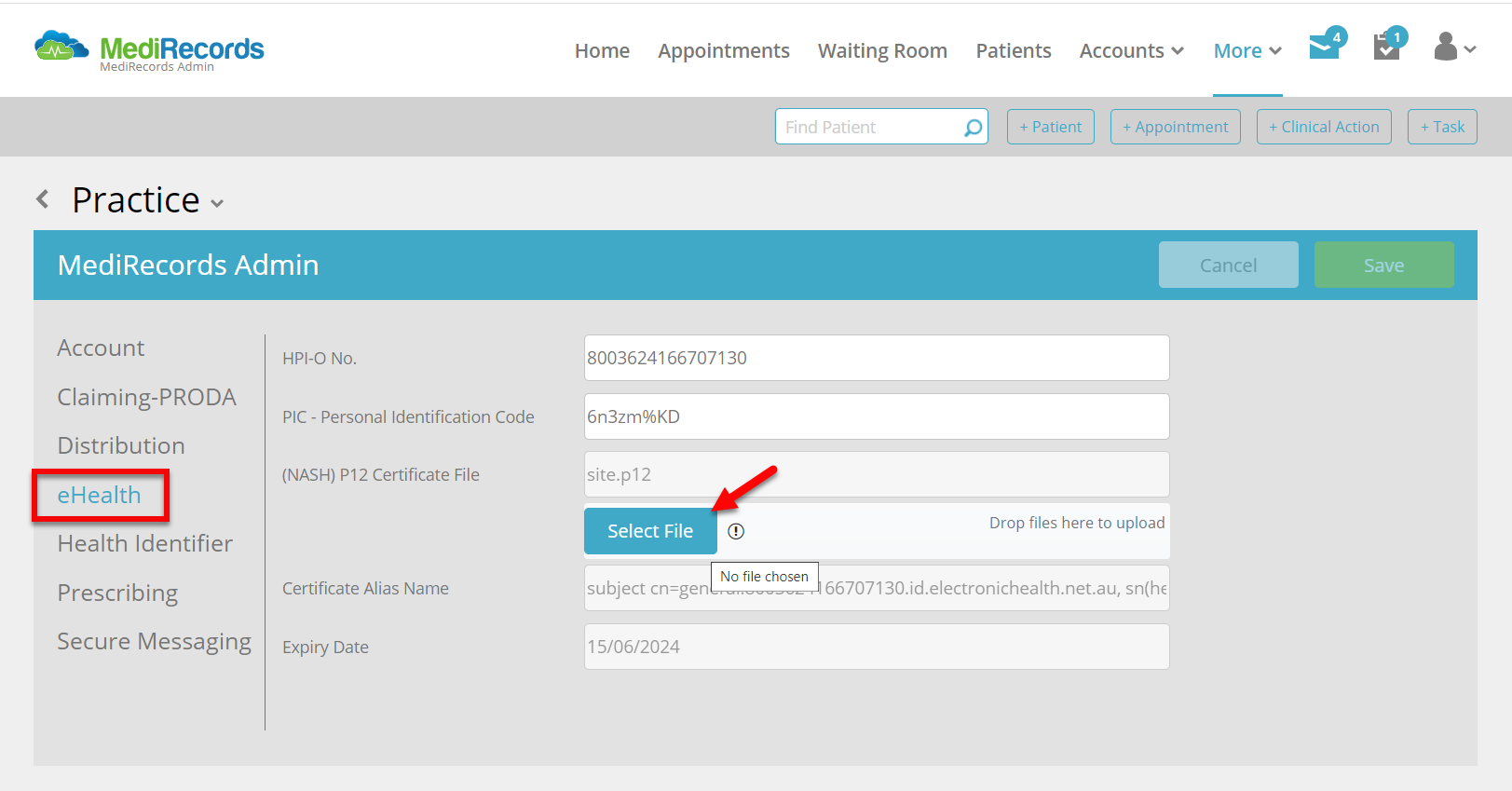
Task: Open the Secure Messaging section
Action: pyautogui.click(x=154, y=641)
